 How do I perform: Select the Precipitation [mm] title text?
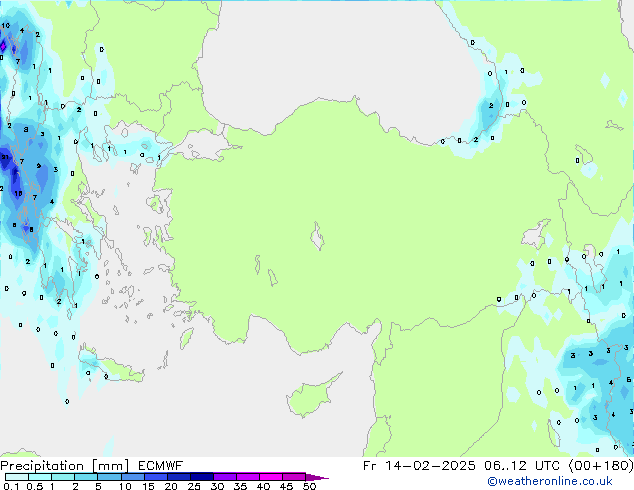pyautogui.click(x=63, y=465)
